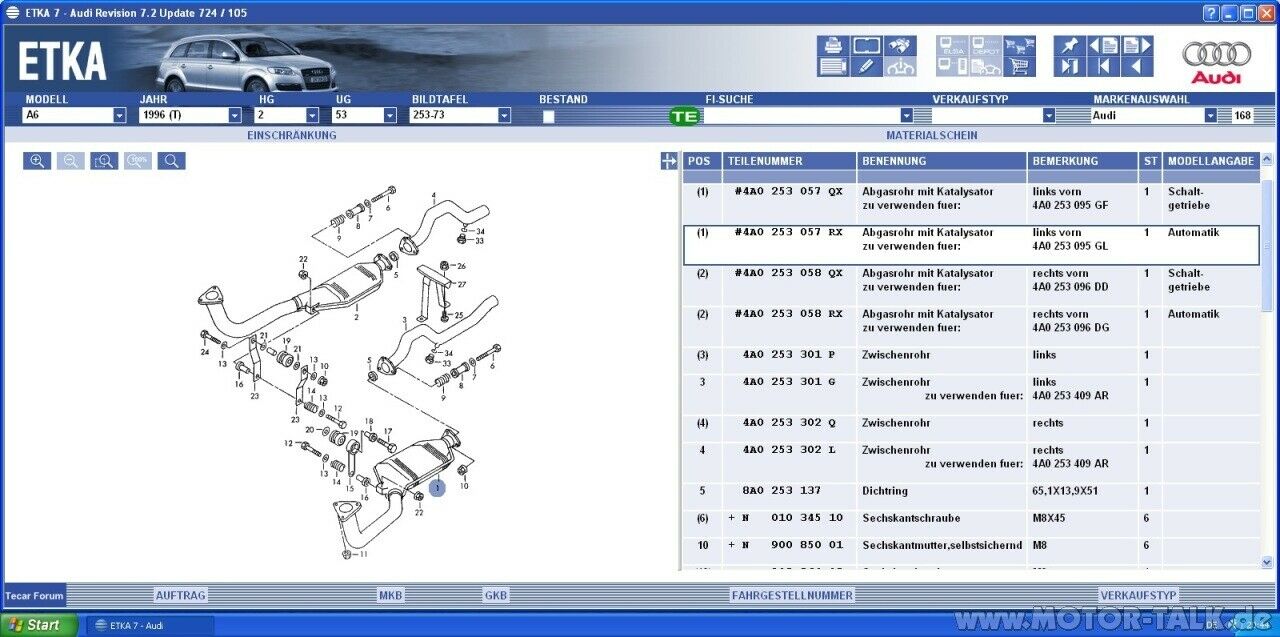
Task: Click ETKA 7 - Audi taskbar button
Action: pos(150,626)
